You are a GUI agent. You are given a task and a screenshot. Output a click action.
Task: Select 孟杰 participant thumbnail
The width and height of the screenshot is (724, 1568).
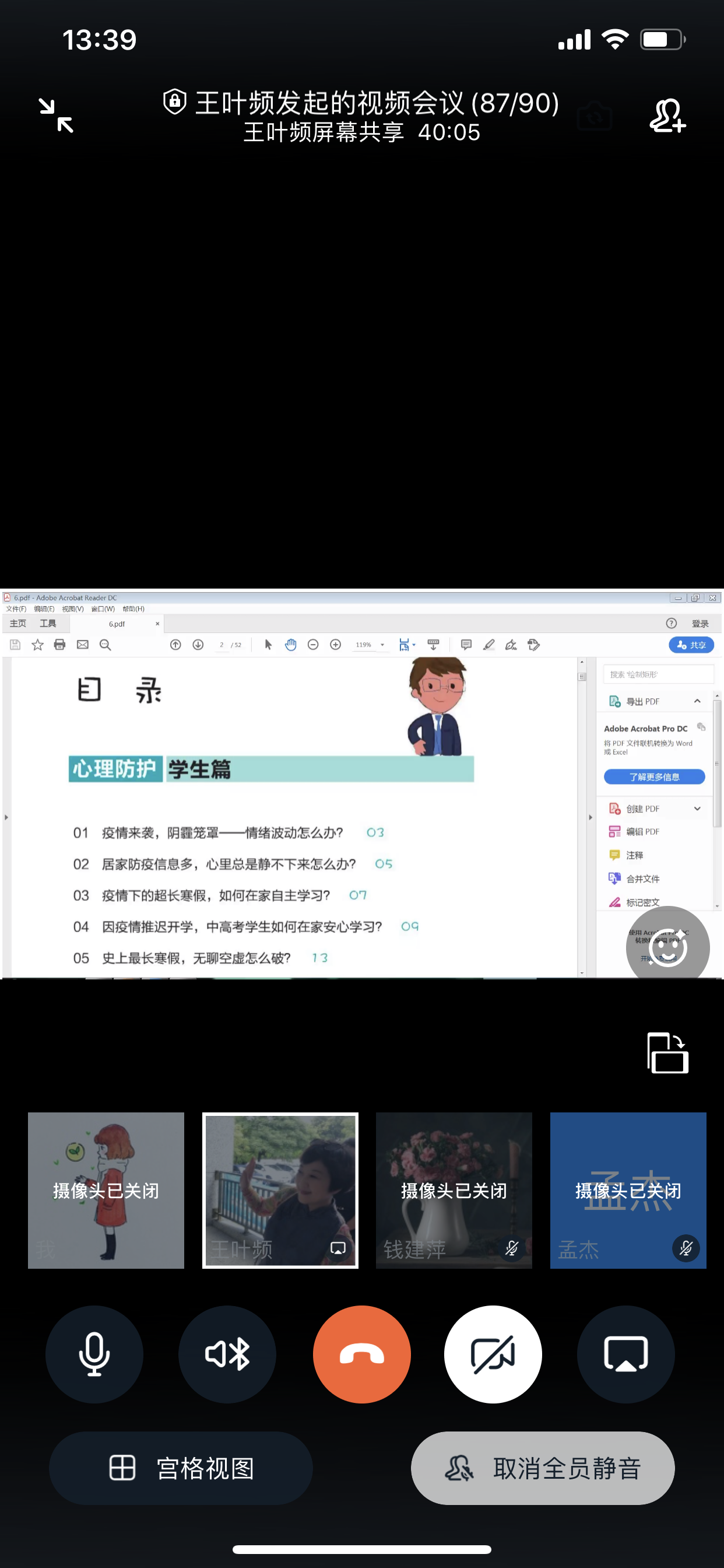(628, 1190)
